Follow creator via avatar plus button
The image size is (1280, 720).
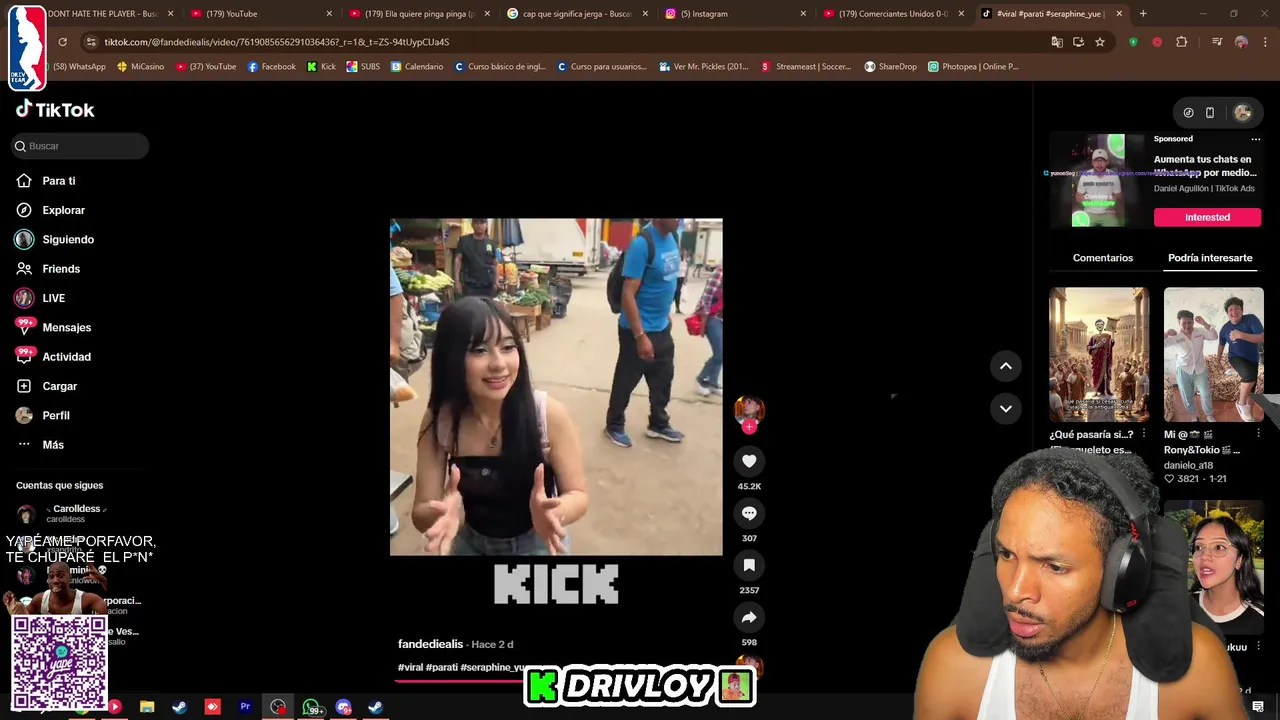[x=749, y=426]
